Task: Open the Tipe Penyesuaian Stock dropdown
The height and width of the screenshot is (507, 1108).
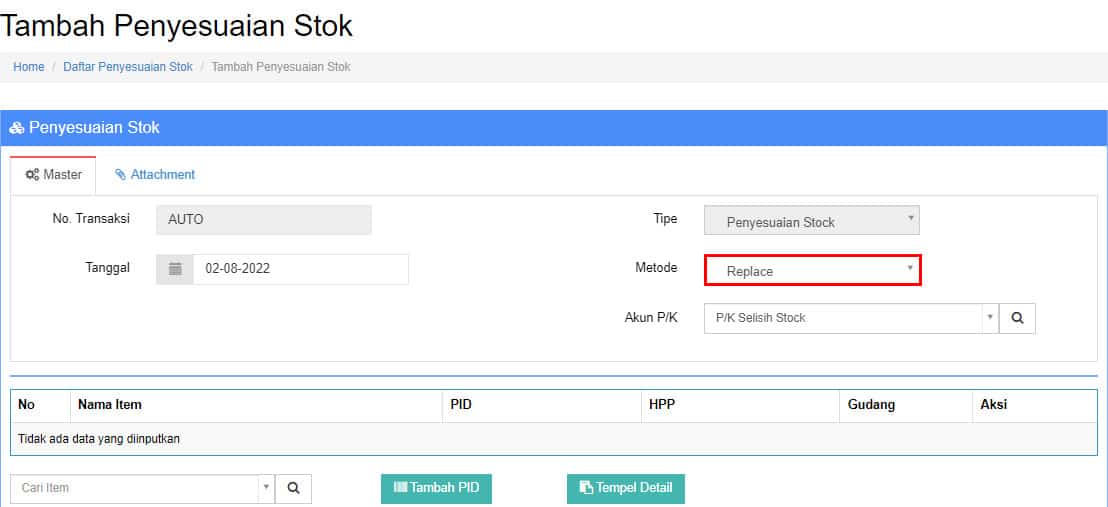Action: click(x=812, y=222)
